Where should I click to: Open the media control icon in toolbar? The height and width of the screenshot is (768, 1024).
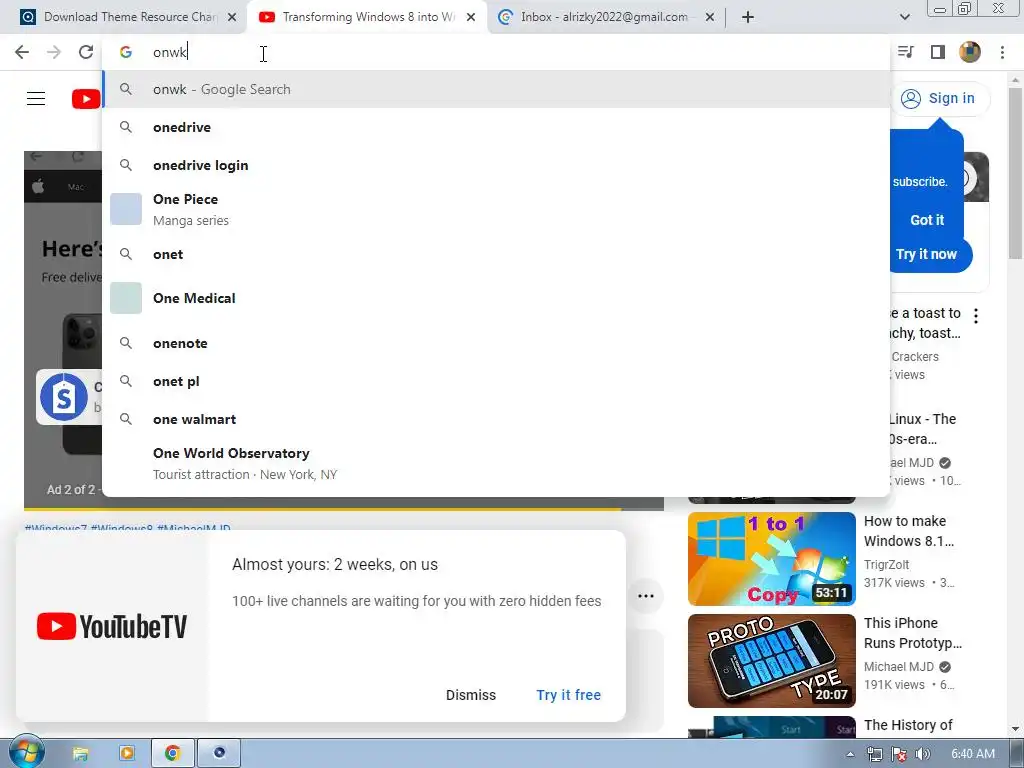[x=906, y=52]
